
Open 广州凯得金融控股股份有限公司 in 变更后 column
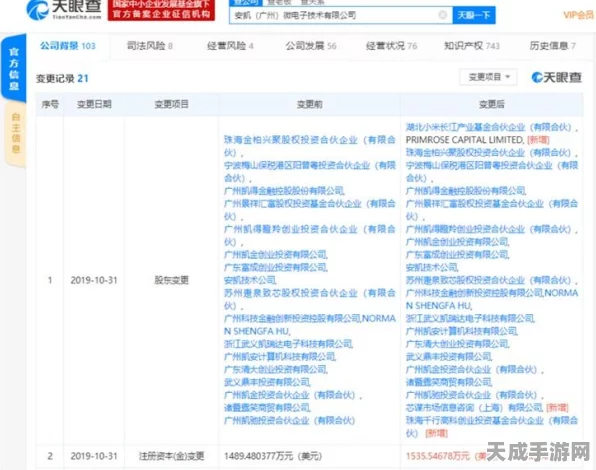[x=466, y=191]
